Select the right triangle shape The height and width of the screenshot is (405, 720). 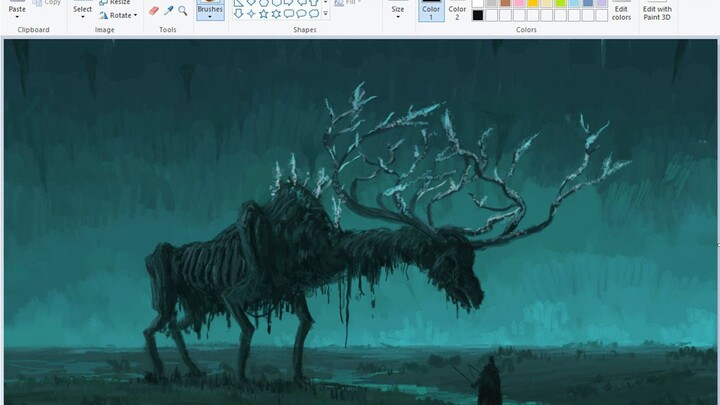(x=238, y=2)
